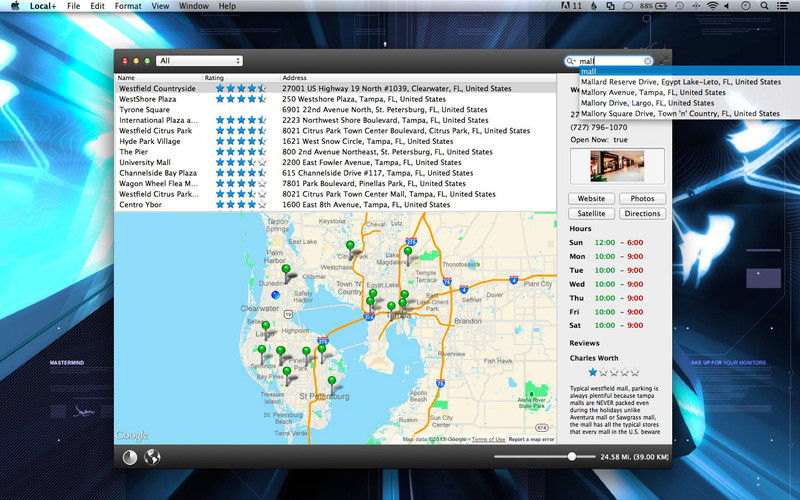Image resolution: width=800 pixels, height=500 pixels.
Task: Clear the search field with the X icon
Action: pyautogui.click(x=649, y=61)
